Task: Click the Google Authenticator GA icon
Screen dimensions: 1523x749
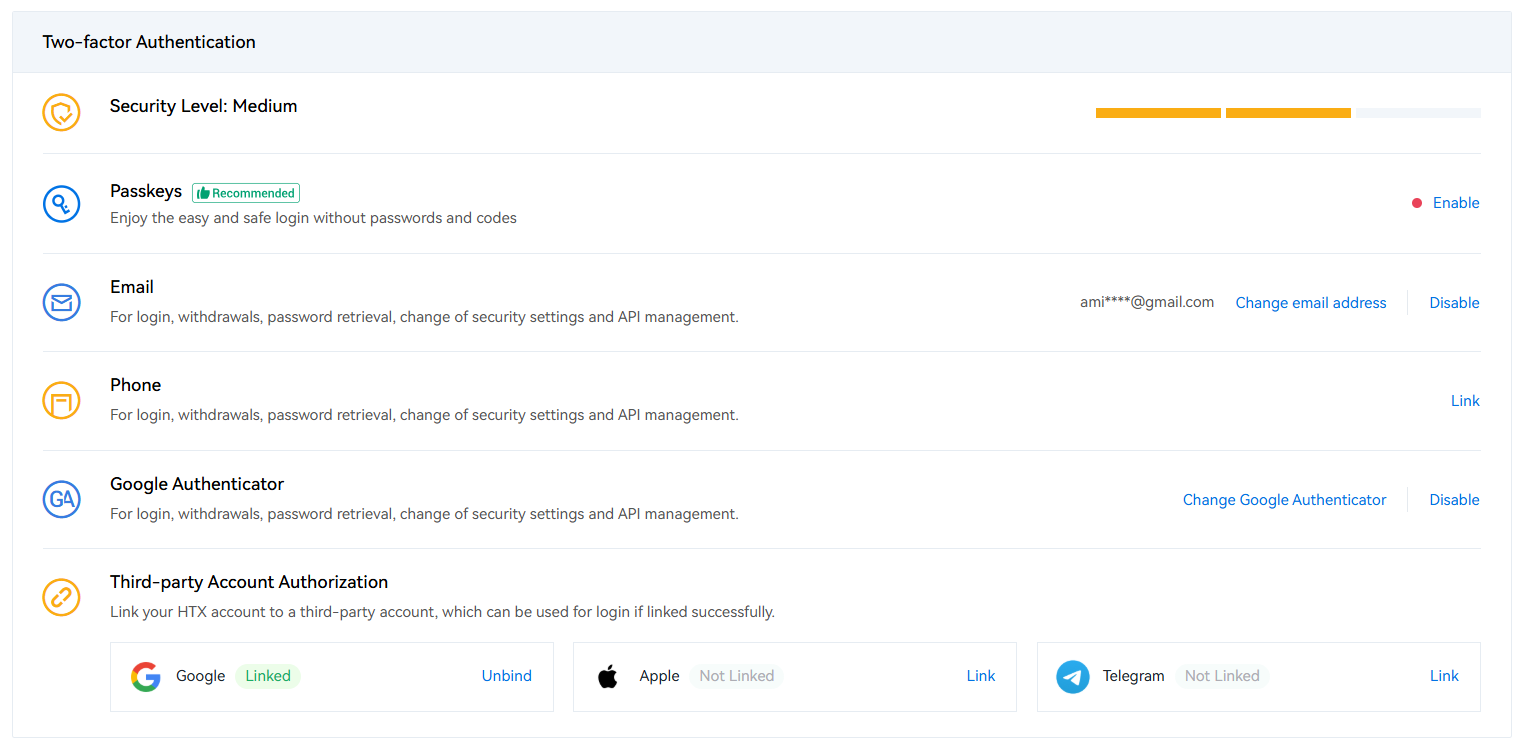Action: [61, 499]
